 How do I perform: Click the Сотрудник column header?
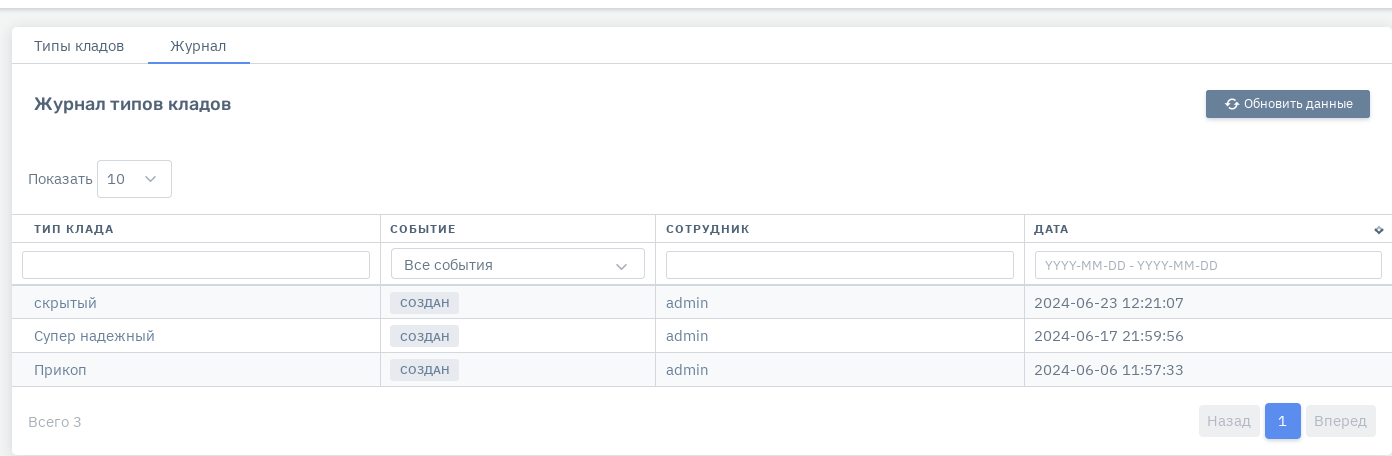coord(708,229)
